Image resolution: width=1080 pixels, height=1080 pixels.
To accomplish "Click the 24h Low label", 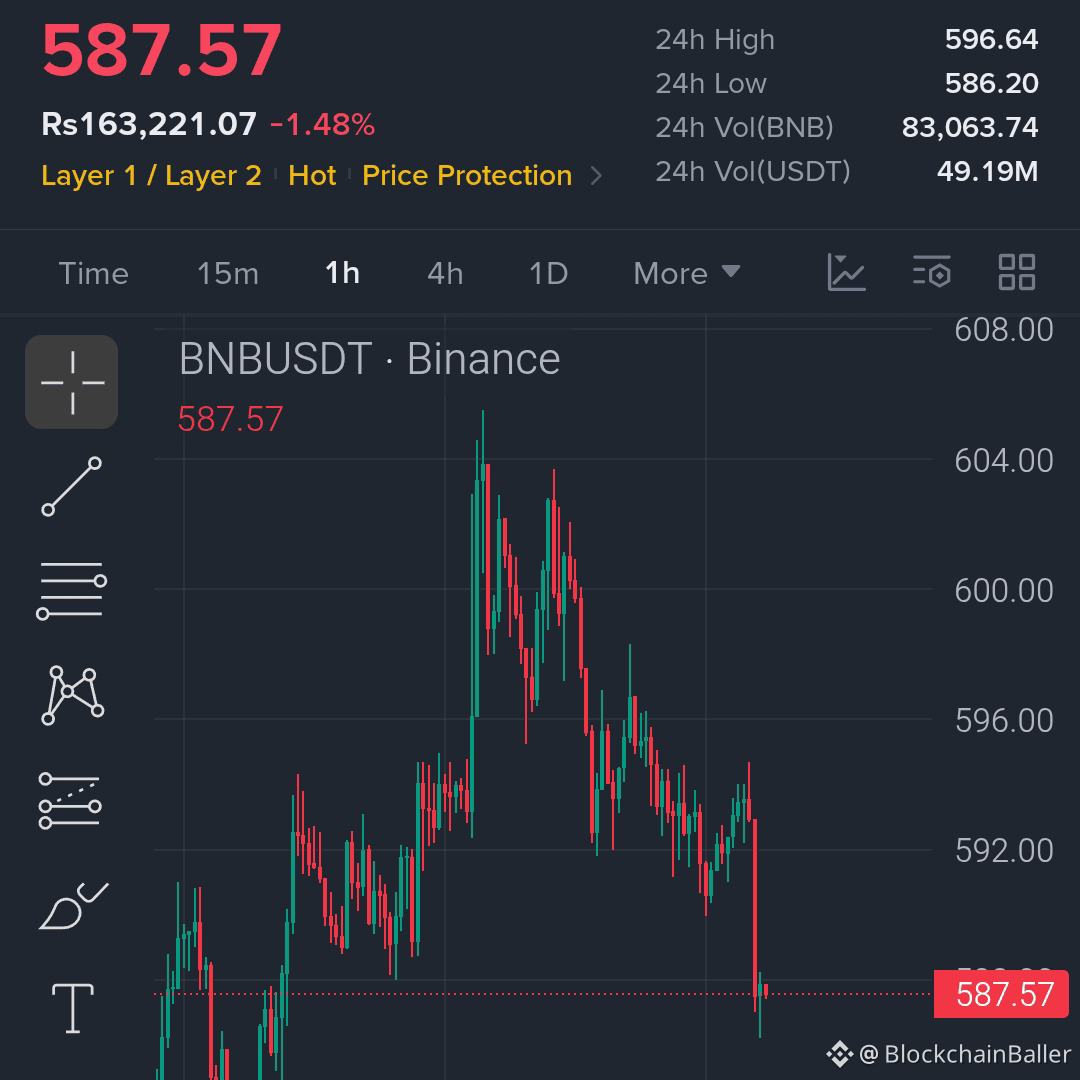I will [x=711, y=83].
